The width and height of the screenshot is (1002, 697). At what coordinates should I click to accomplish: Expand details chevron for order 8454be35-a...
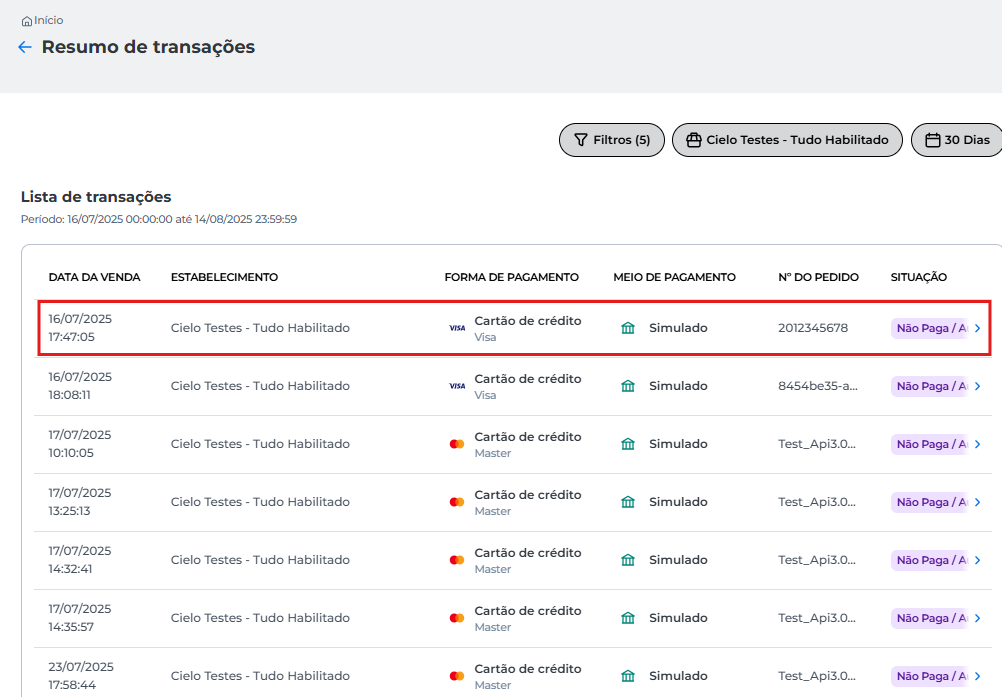coord(978,386)
